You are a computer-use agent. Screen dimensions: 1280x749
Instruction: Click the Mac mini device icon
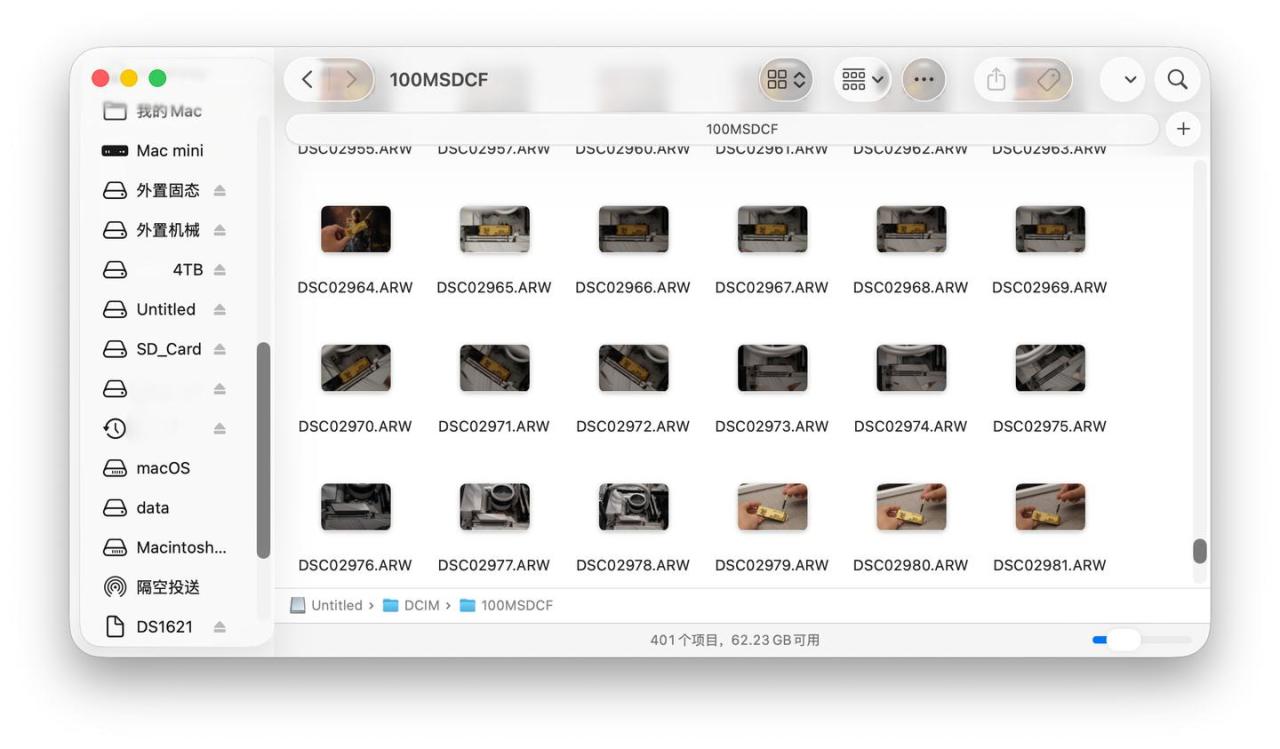point(115,151)
